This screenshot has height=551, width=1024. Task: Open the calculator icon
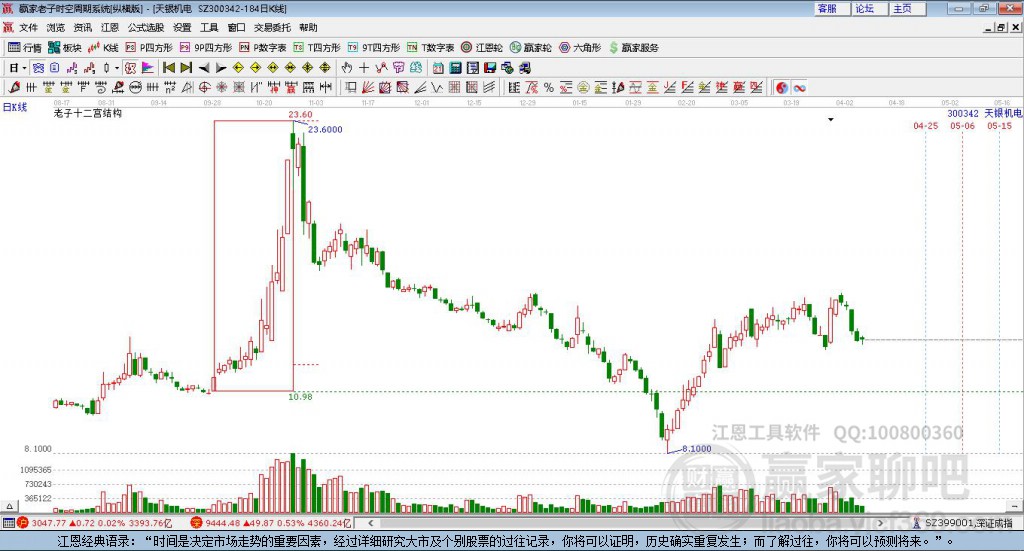(455, 68)
